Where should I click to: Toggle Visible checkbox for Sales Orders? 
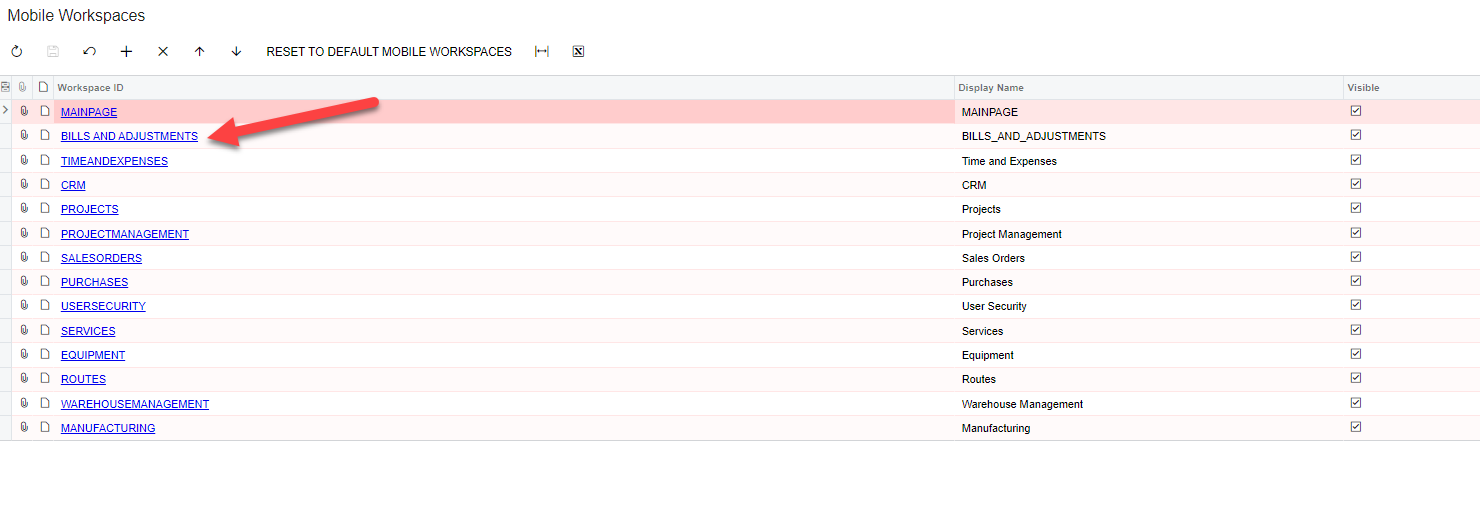1356,257
